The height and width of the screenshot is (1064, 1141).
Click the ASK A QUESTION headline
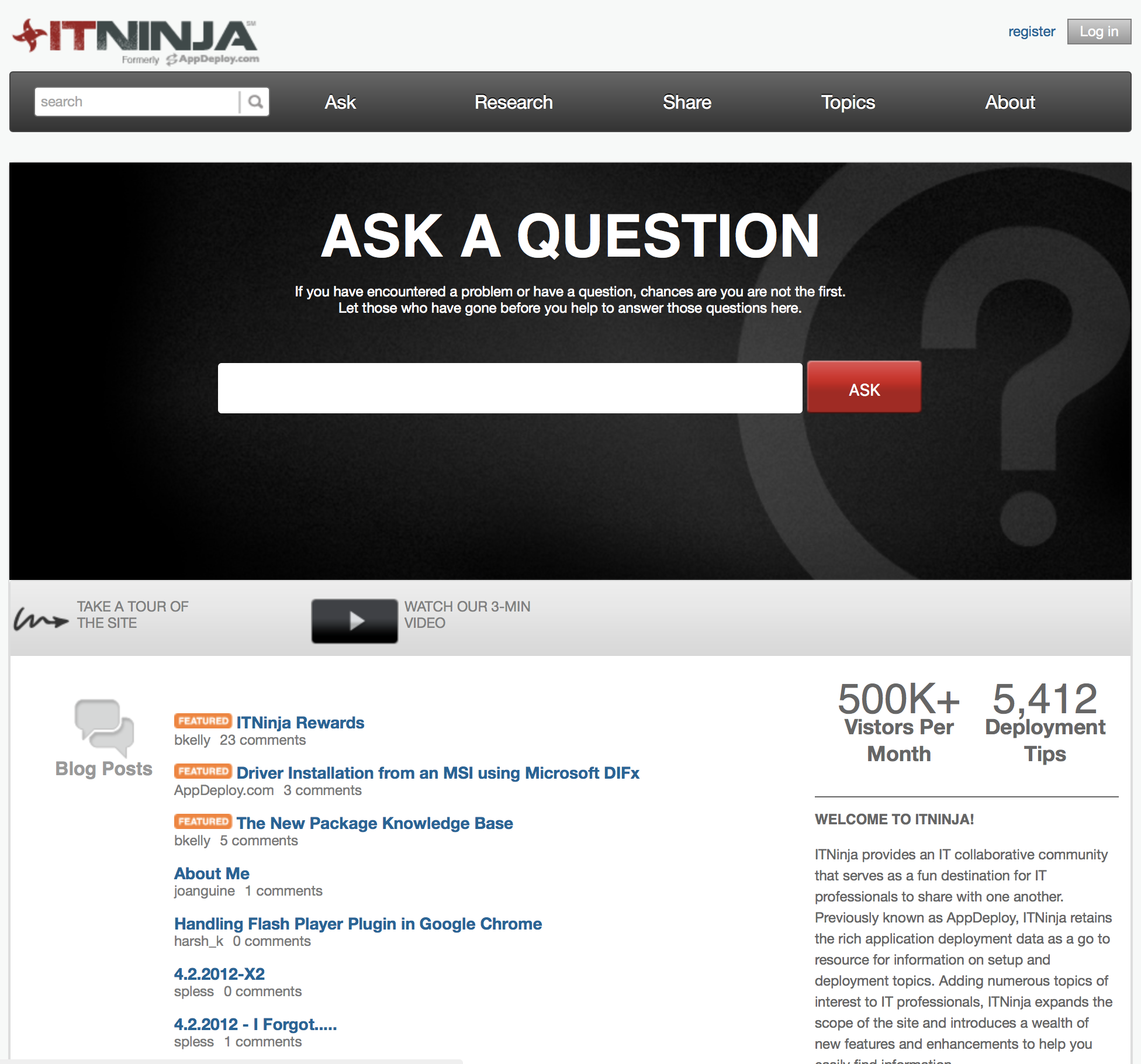pos(570,235)
